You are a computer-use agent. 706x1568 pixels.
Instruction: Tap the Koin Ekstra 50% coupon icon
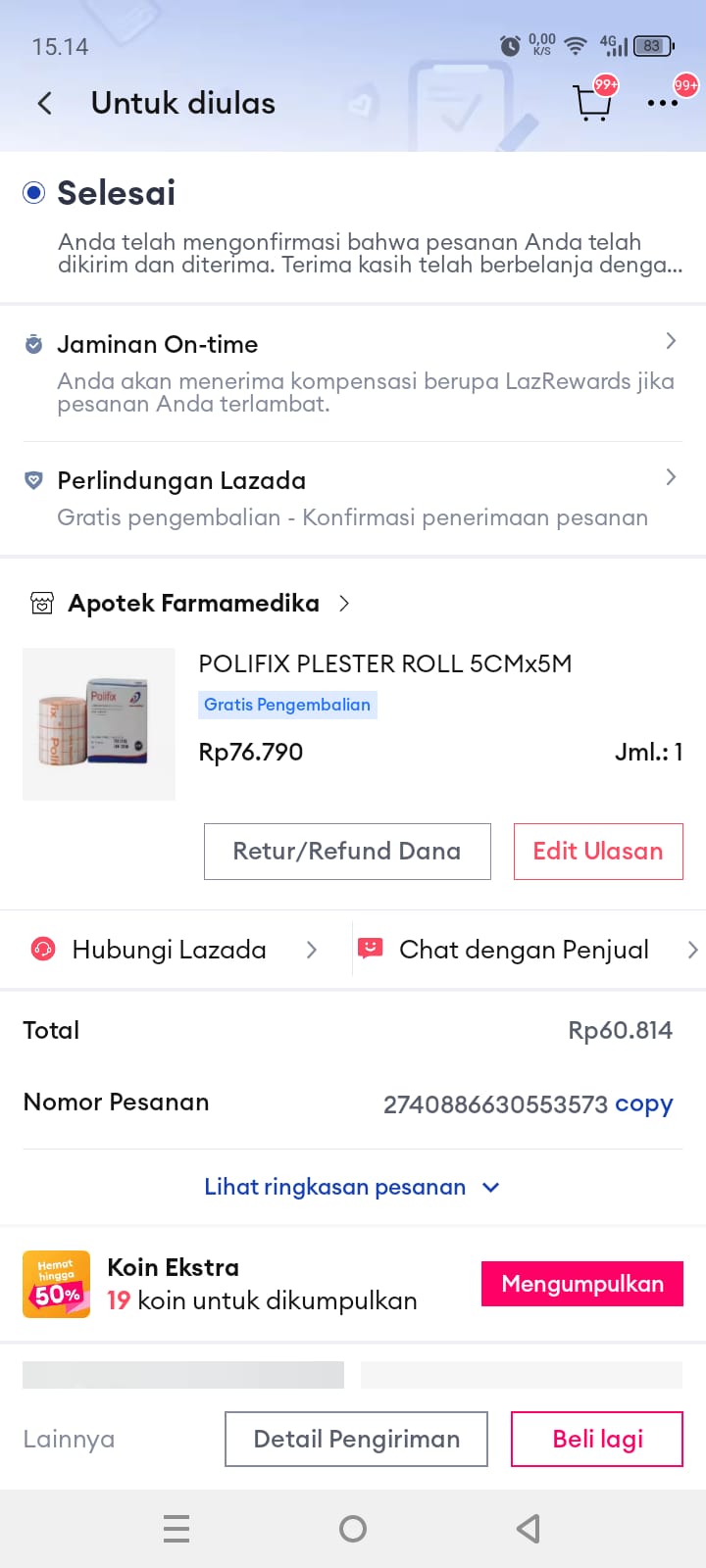57,1284
